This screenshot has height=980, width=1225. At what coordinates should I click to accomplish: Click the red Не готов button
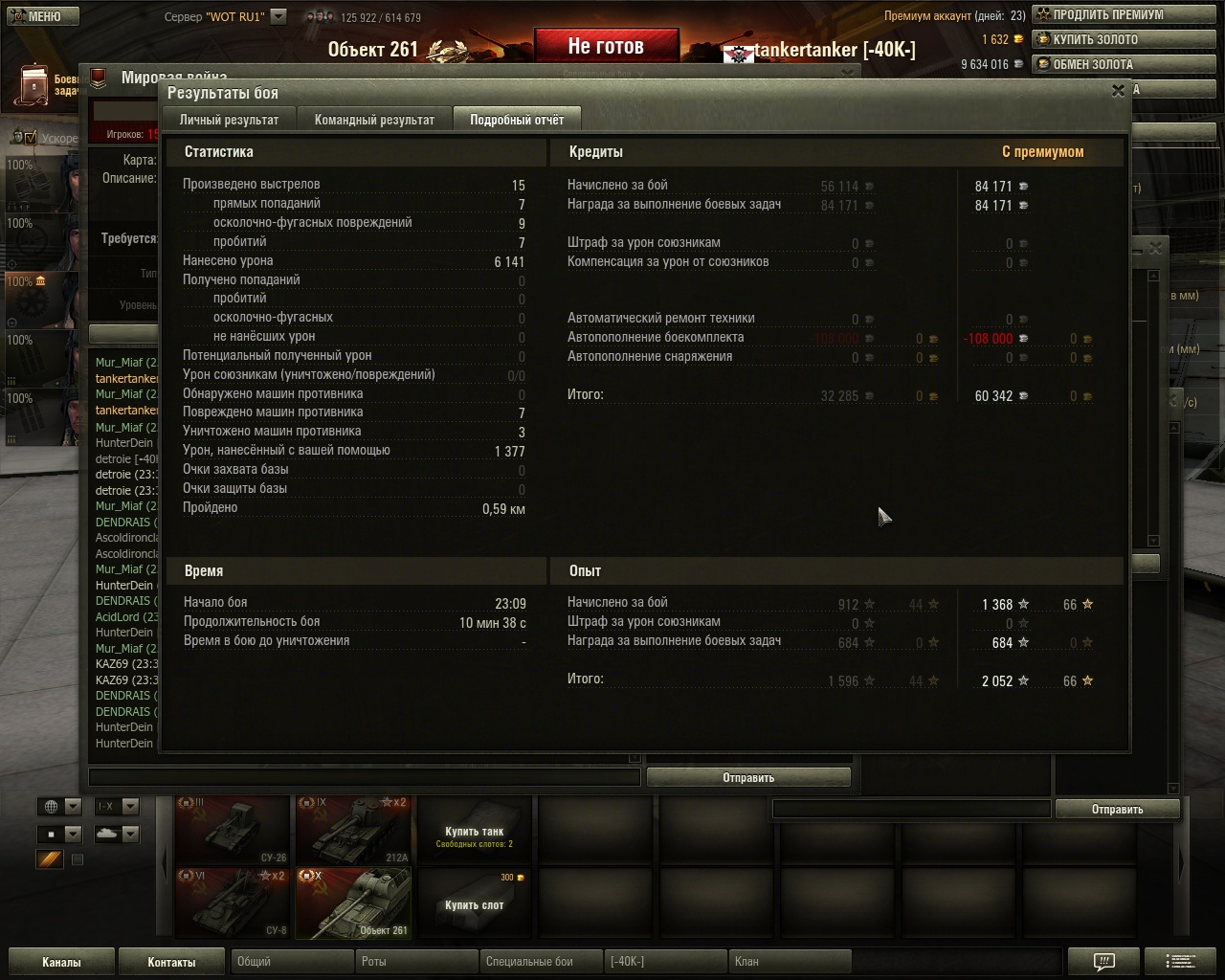point(606,45)
